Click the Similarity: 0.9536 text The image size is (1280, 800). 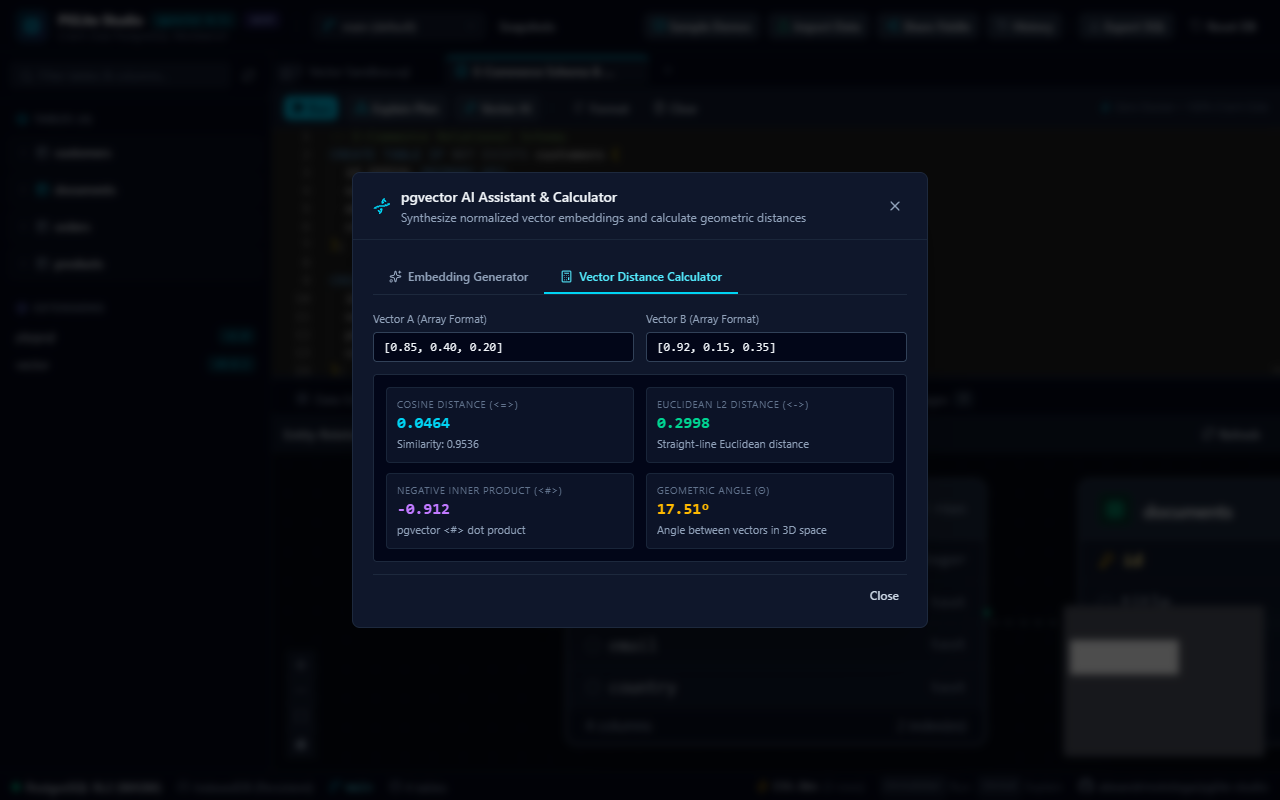point(438,444)
